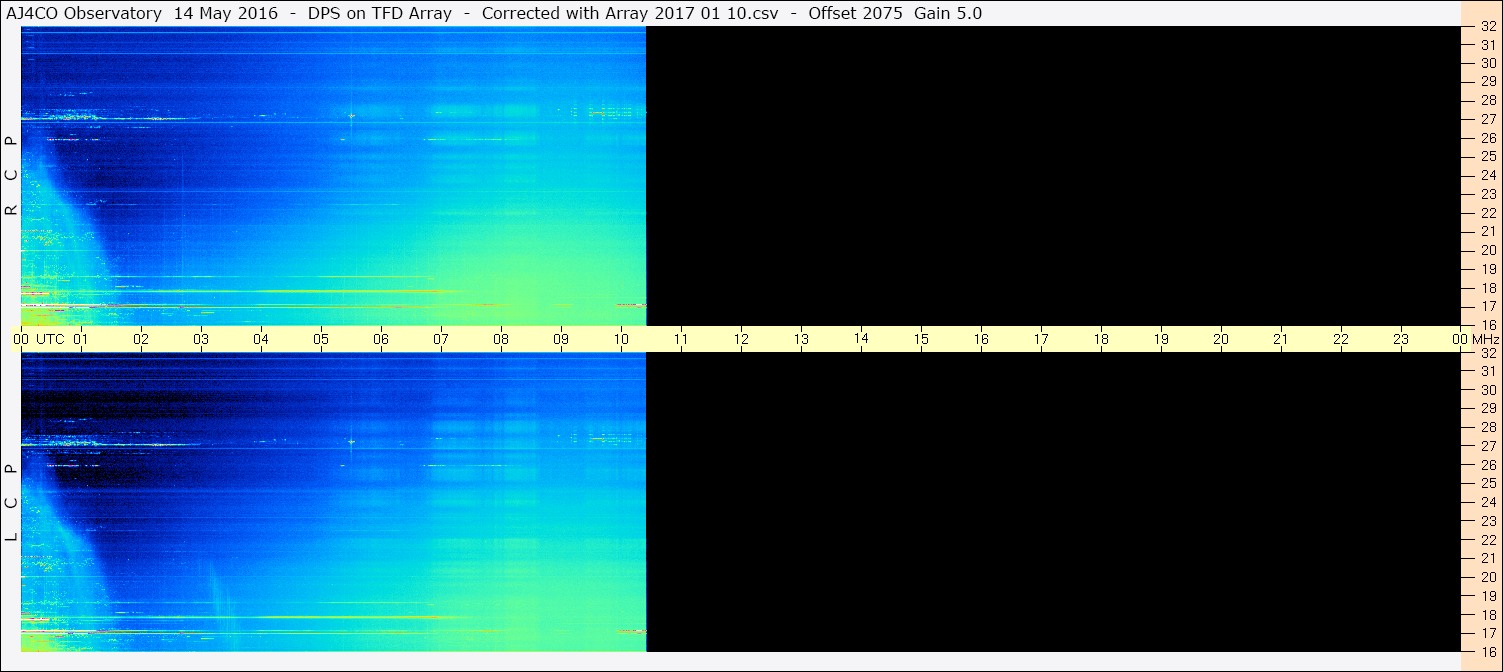Click the 18 MHz label on LCP scale
The image size is (1503, 672).
pos(1488,615)
